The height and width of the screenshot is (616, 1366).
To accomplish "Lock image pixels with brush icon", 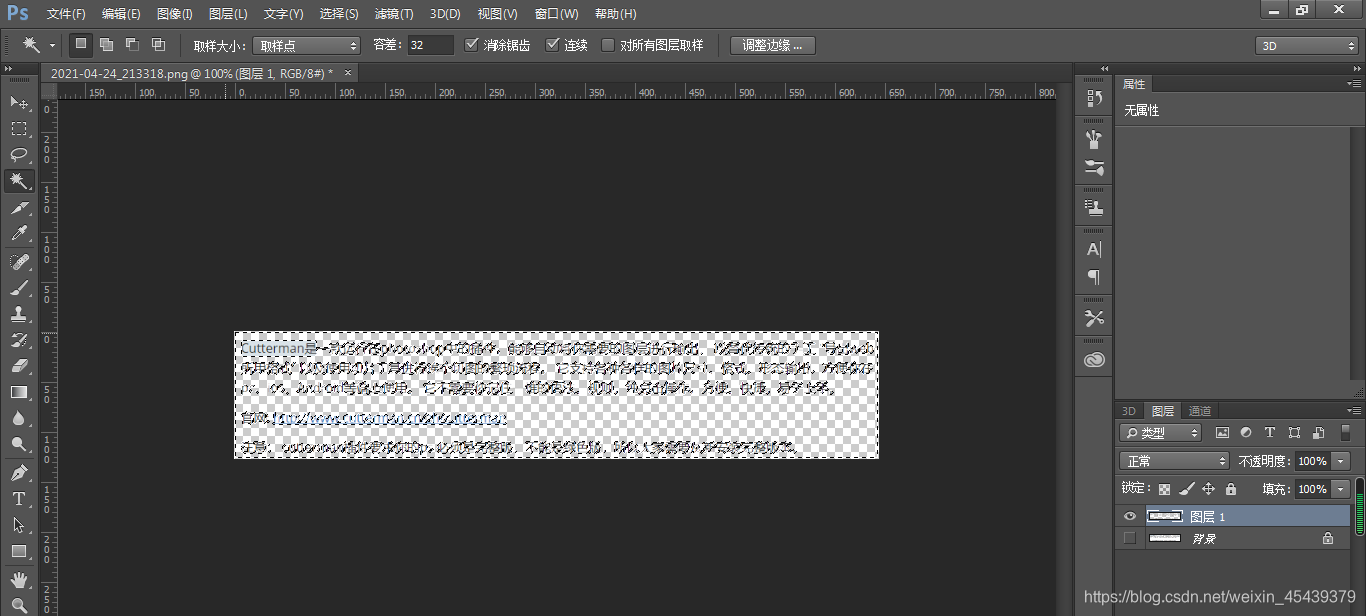I will 1186,489.
